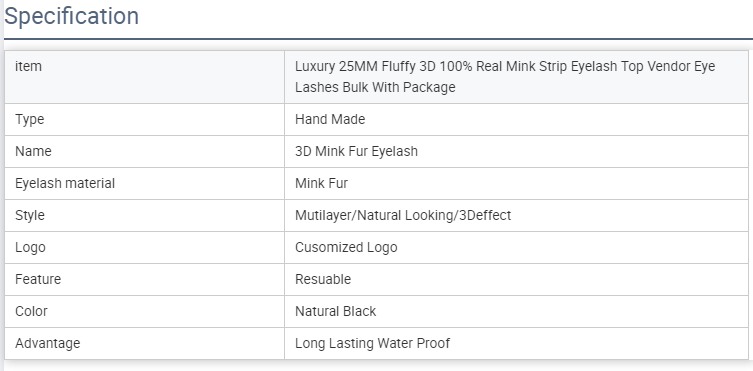
Task: Click the '3D Mink Fur Eyelash' value
Action: pyautogui.click(x=356, y=152)
